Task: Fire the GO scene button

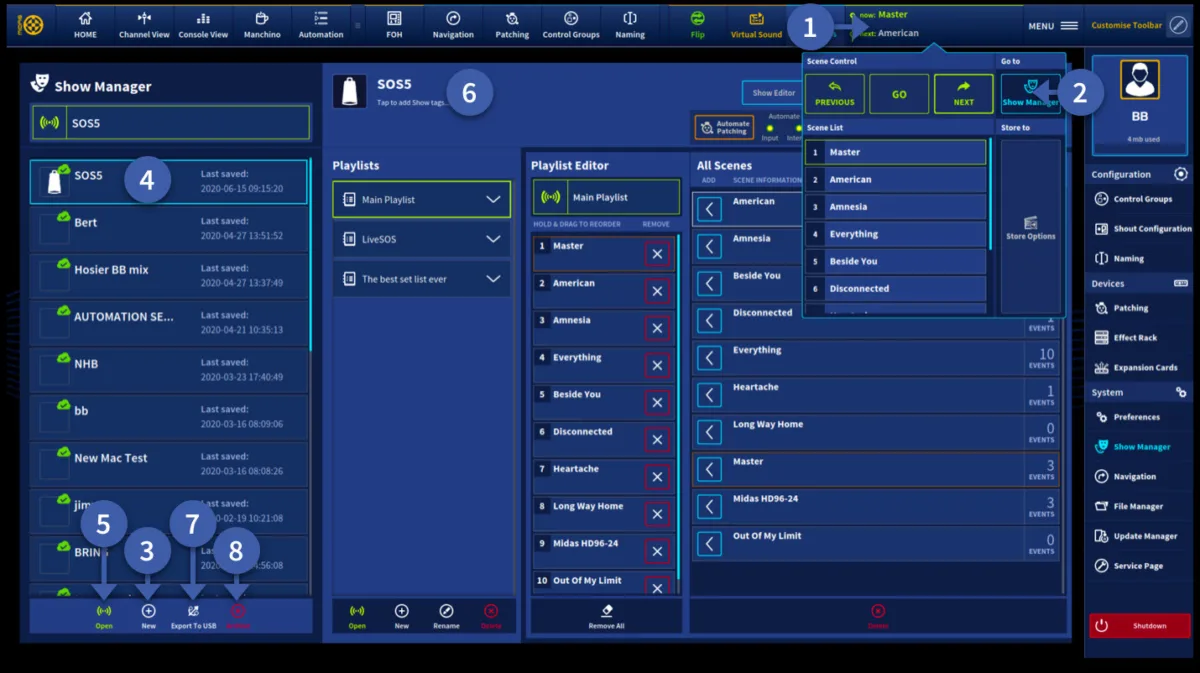Action: (x=899, y=94)
